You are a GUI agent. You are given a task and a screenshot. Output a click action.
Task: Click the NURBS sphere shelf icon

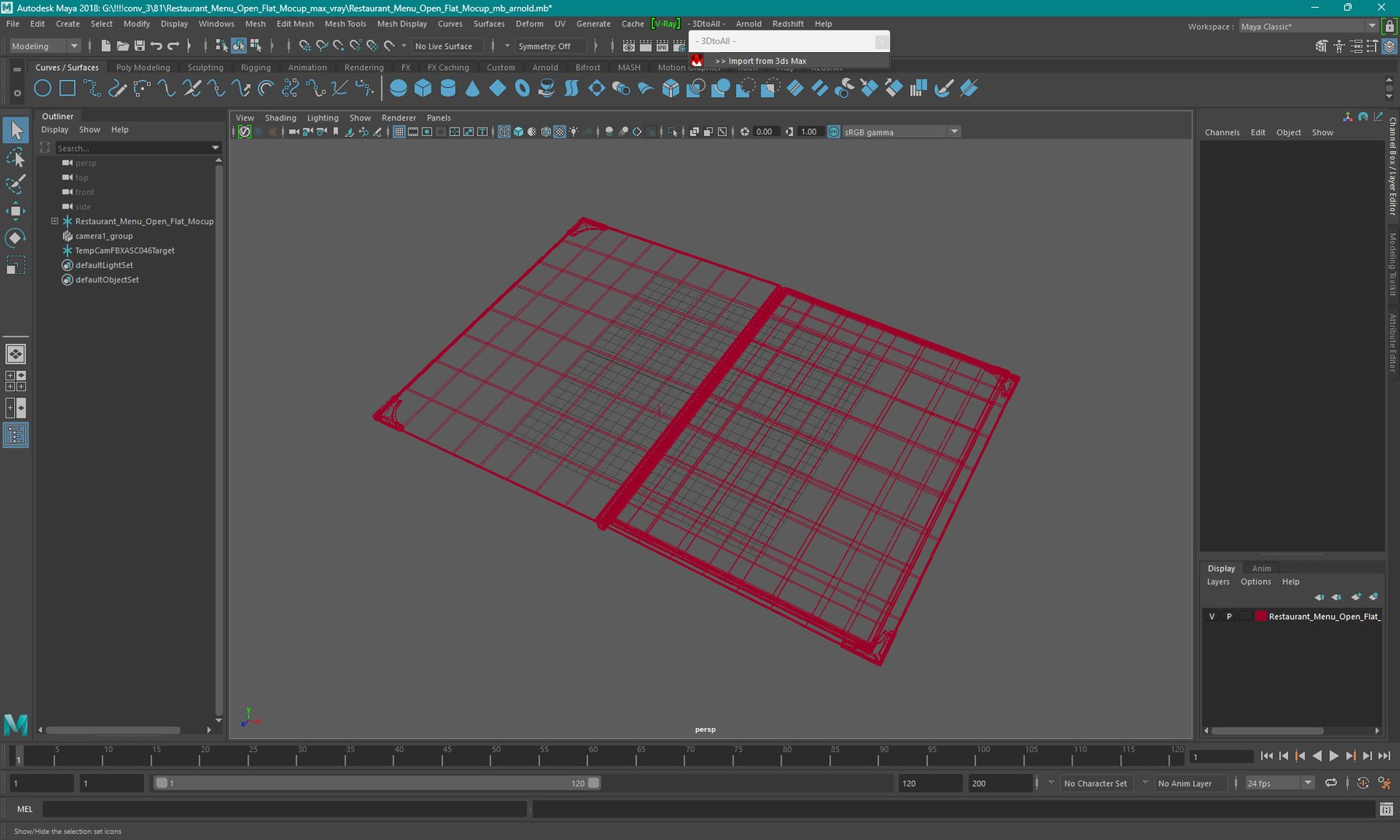click(398, 89)
